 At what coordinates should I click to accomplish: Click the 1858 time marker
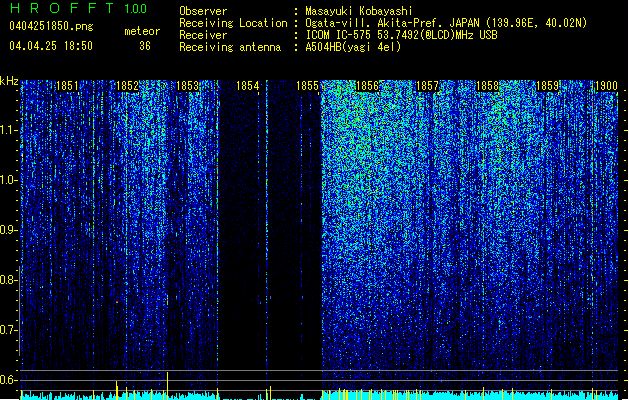click(487, 86)
